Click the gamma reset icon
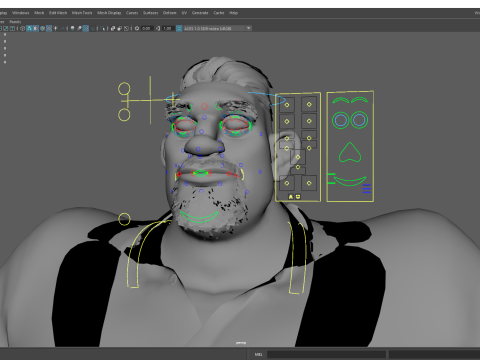 158,28
